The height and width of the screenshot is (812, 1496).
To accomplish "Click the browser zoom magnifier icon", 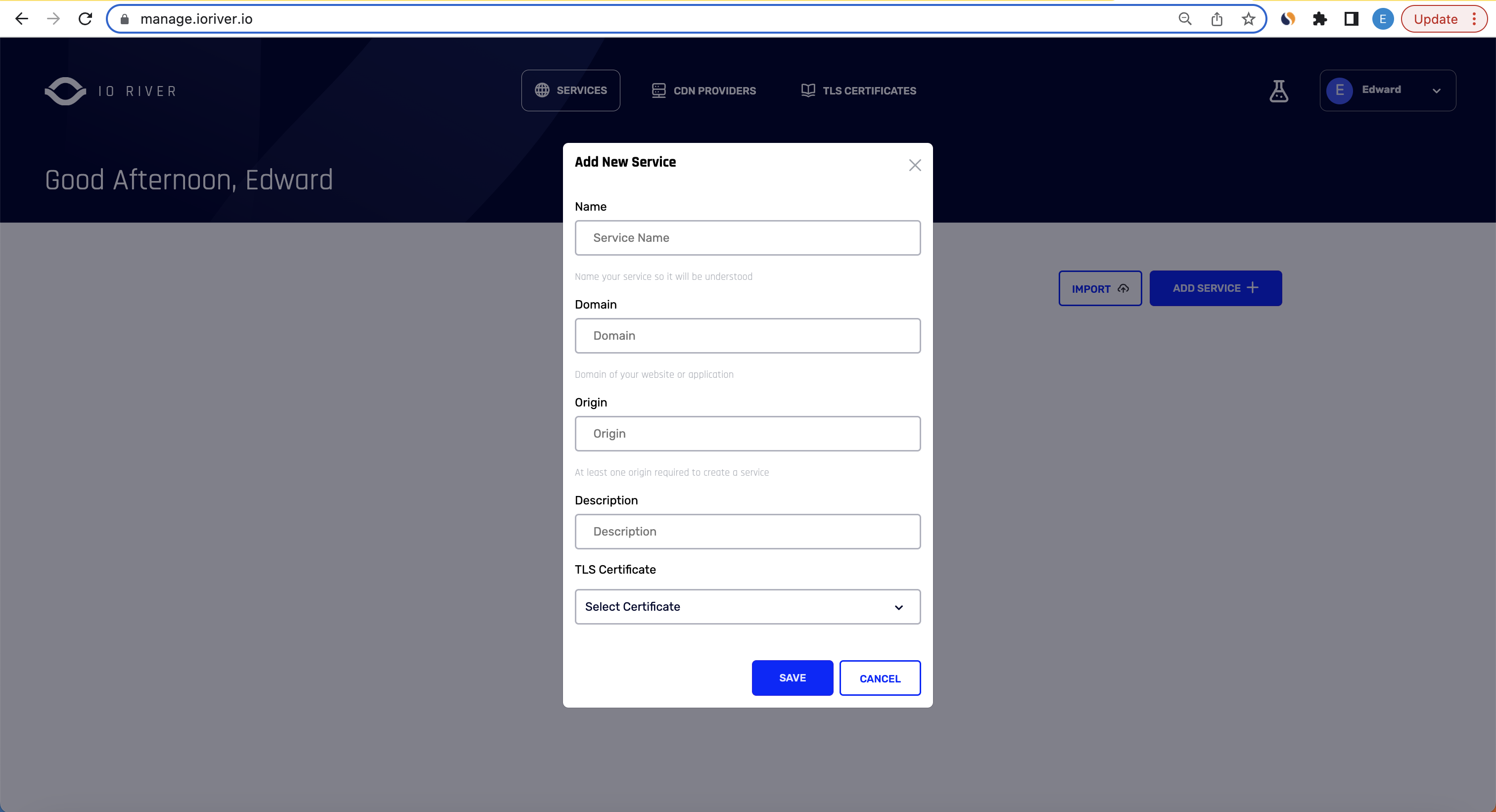I will coord(1185,19).
